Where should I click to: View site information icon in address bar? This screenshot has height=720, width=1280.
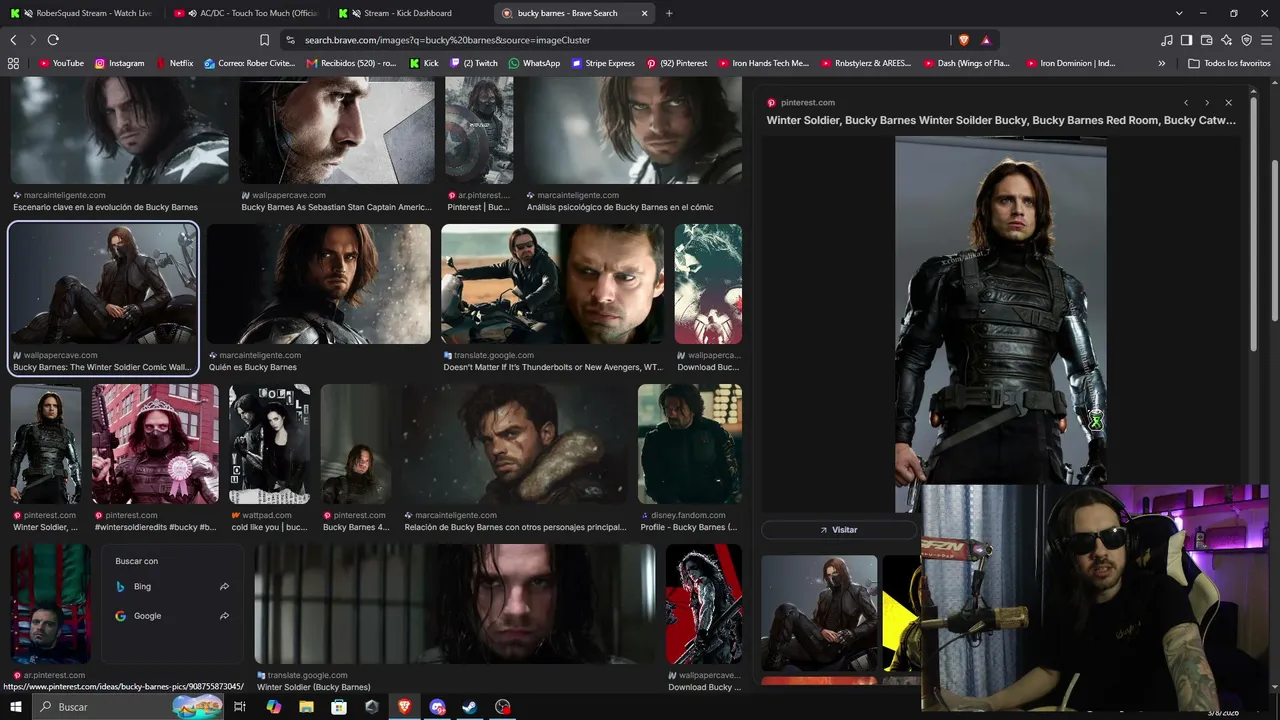[290, 40]
